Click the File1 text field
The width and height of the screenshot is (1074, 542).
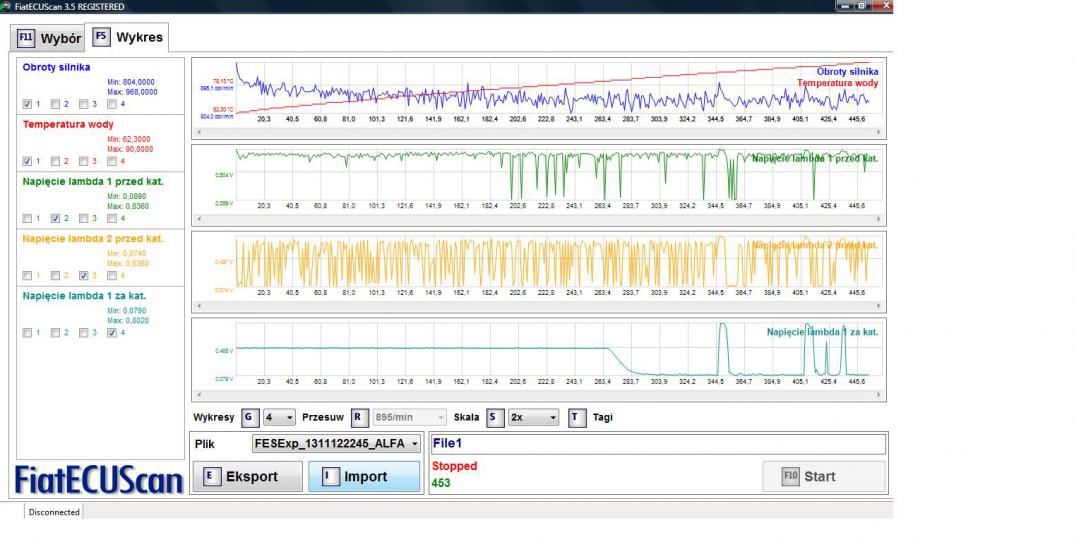pyautogui.click(x=657, y=444)
